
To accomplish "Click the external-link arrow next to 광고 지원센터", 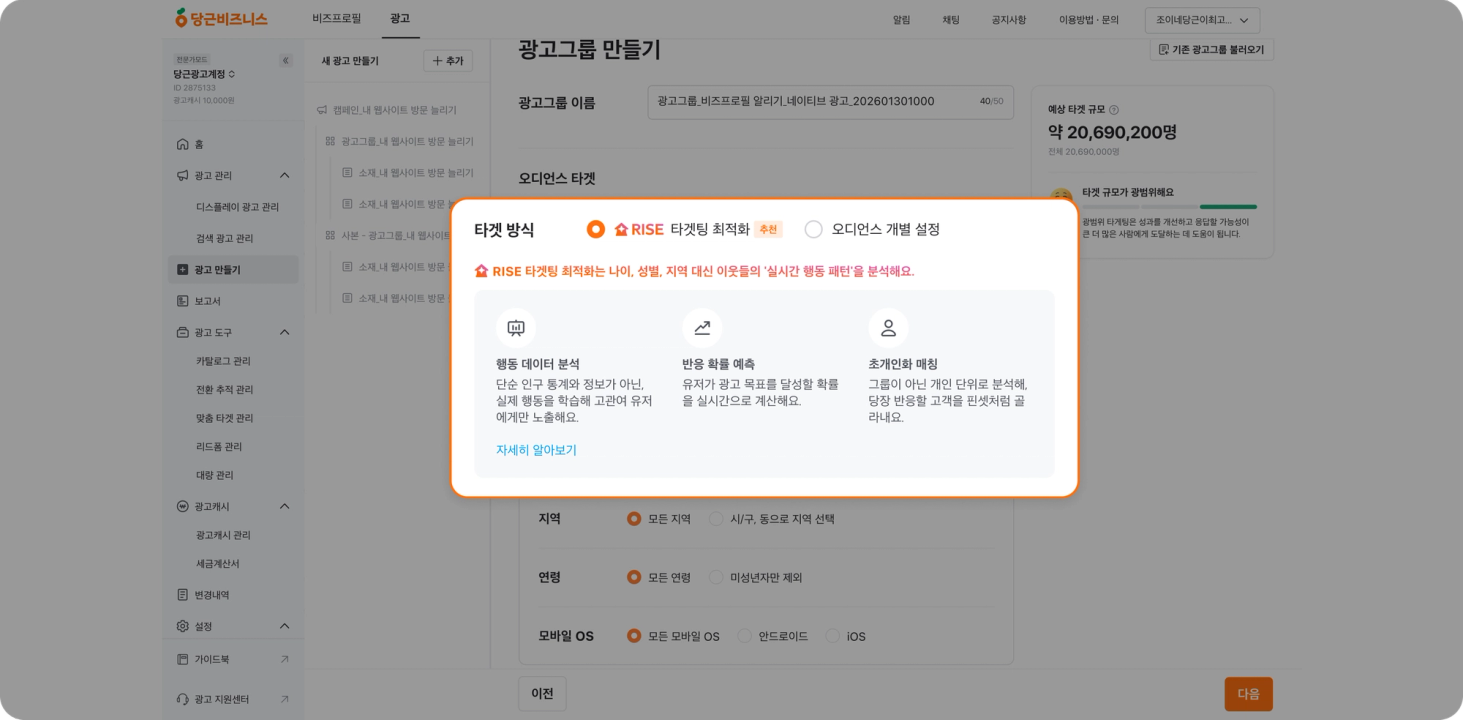I will pos(285,699).
